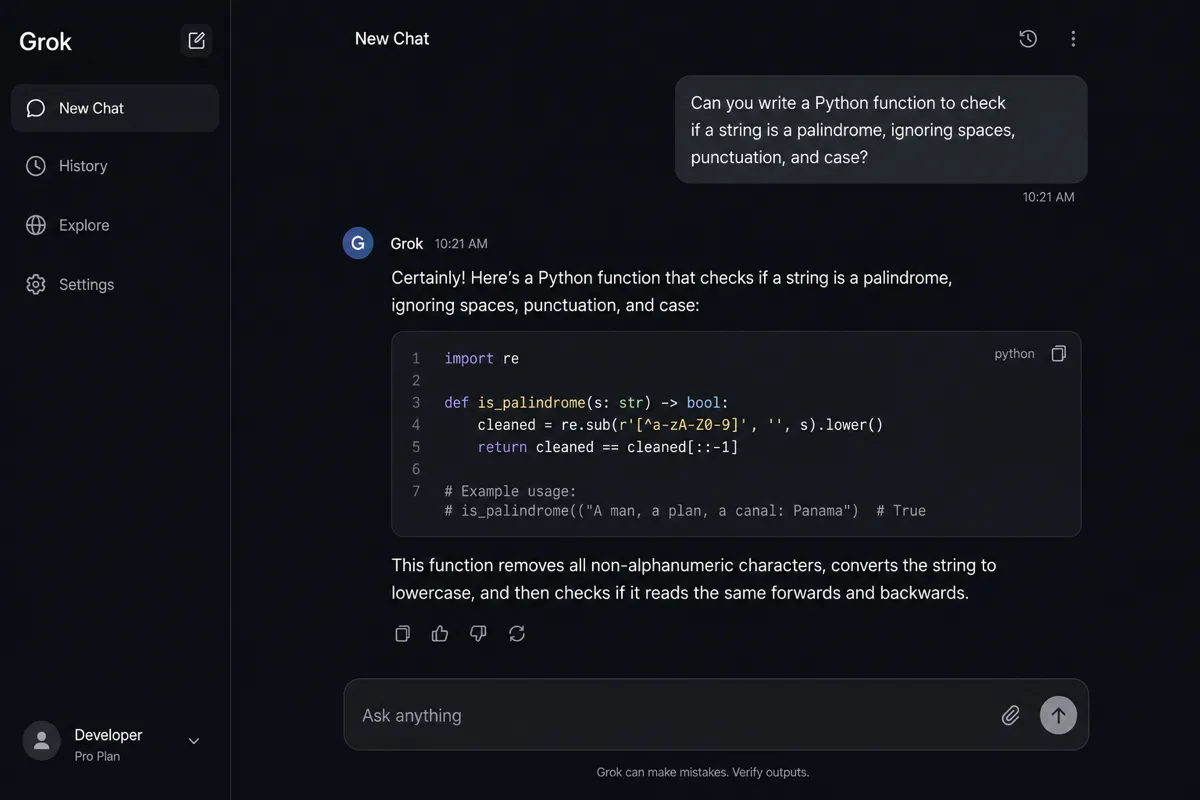Click the Pro Plan label in the sidebar
The image size is (1200, 800).
tap(97, 756)
